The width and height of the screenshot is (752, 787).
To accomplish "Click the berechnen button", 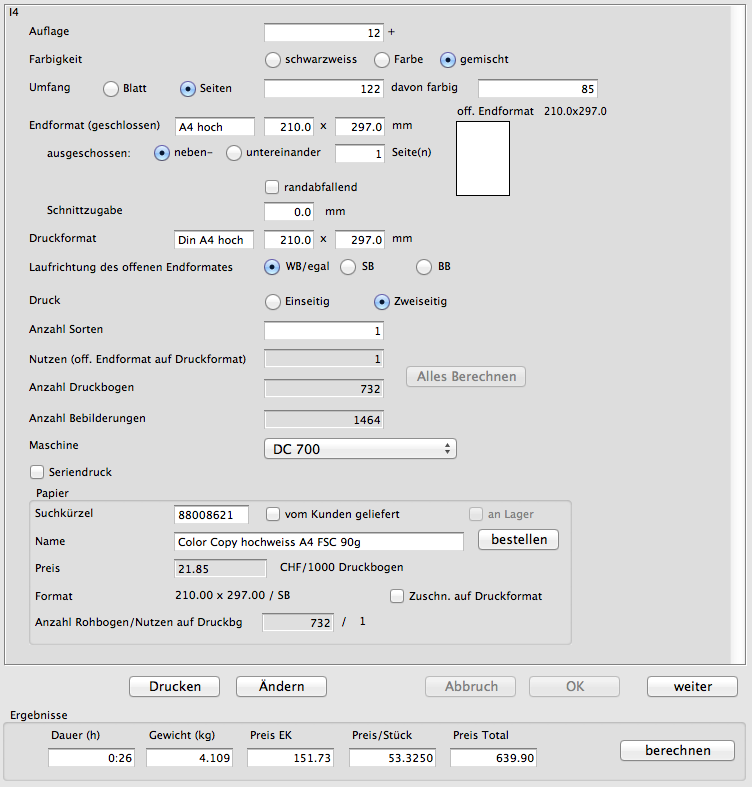I will pyautogui.click(x=677, y=750).
